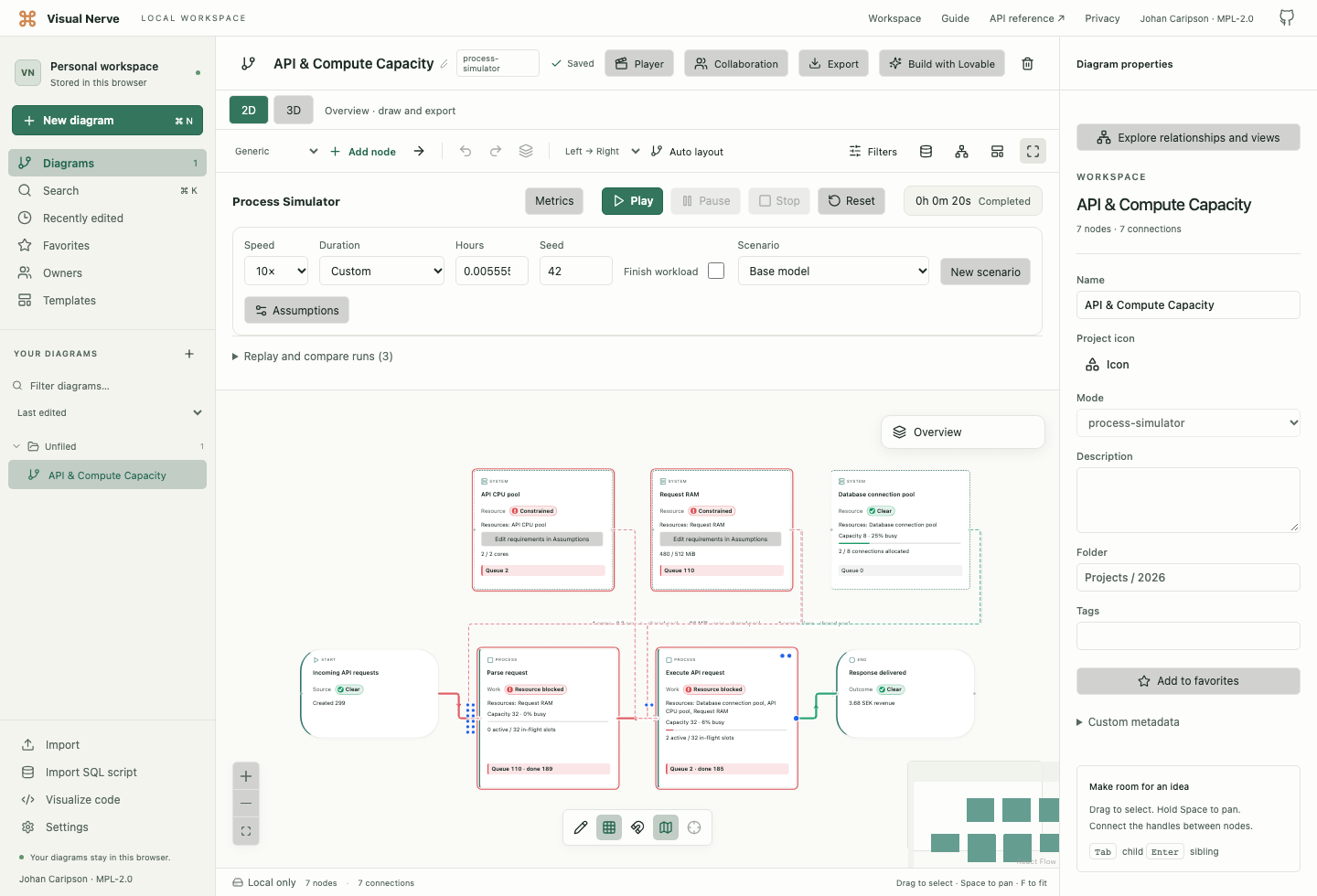The width and height of the screenshot is (1317, 896).
Task: Select the pencil draw tool
Action: [580, 827]
